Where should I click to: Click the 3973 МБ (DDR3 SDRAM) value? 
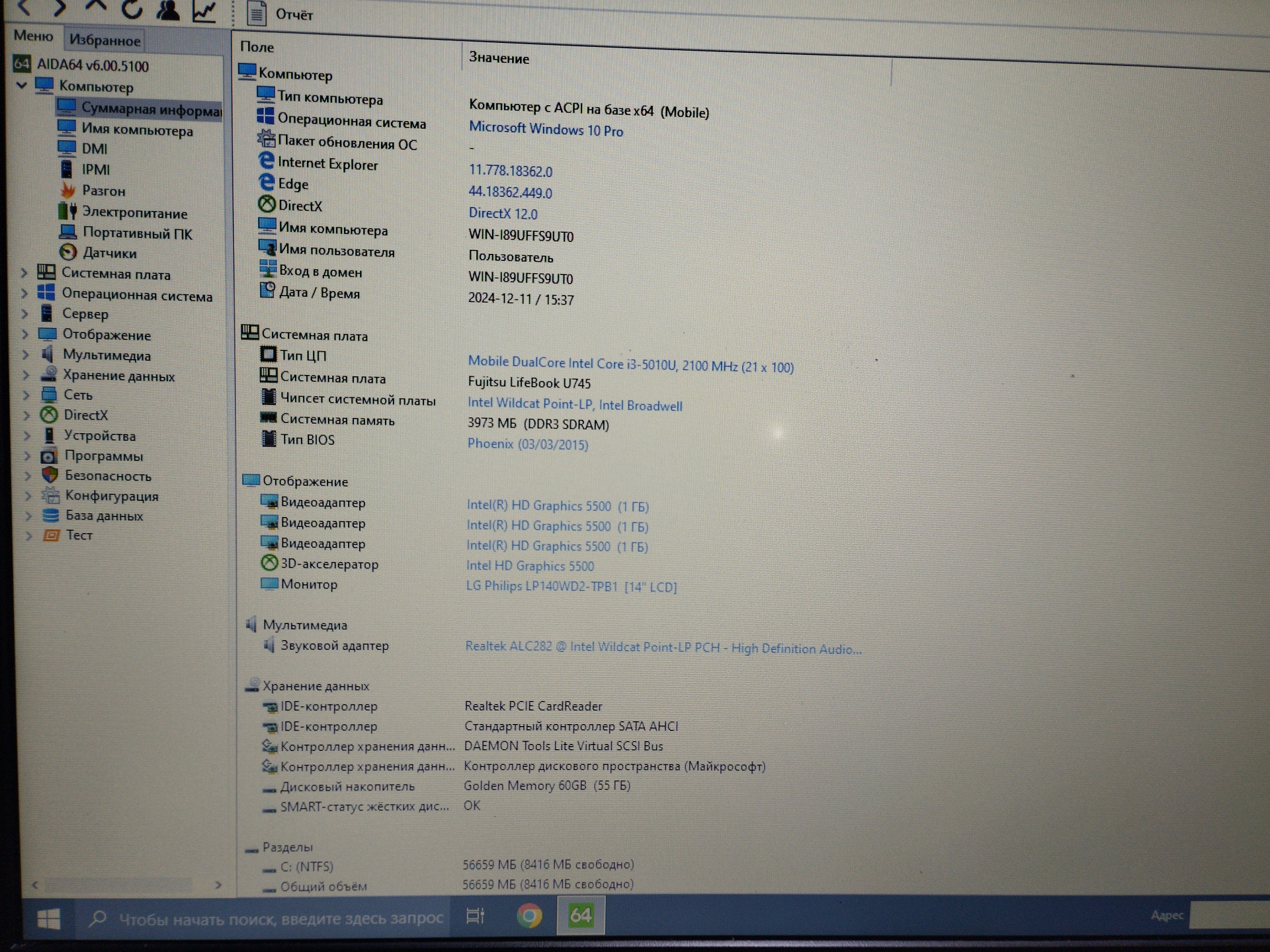(538, 424)
